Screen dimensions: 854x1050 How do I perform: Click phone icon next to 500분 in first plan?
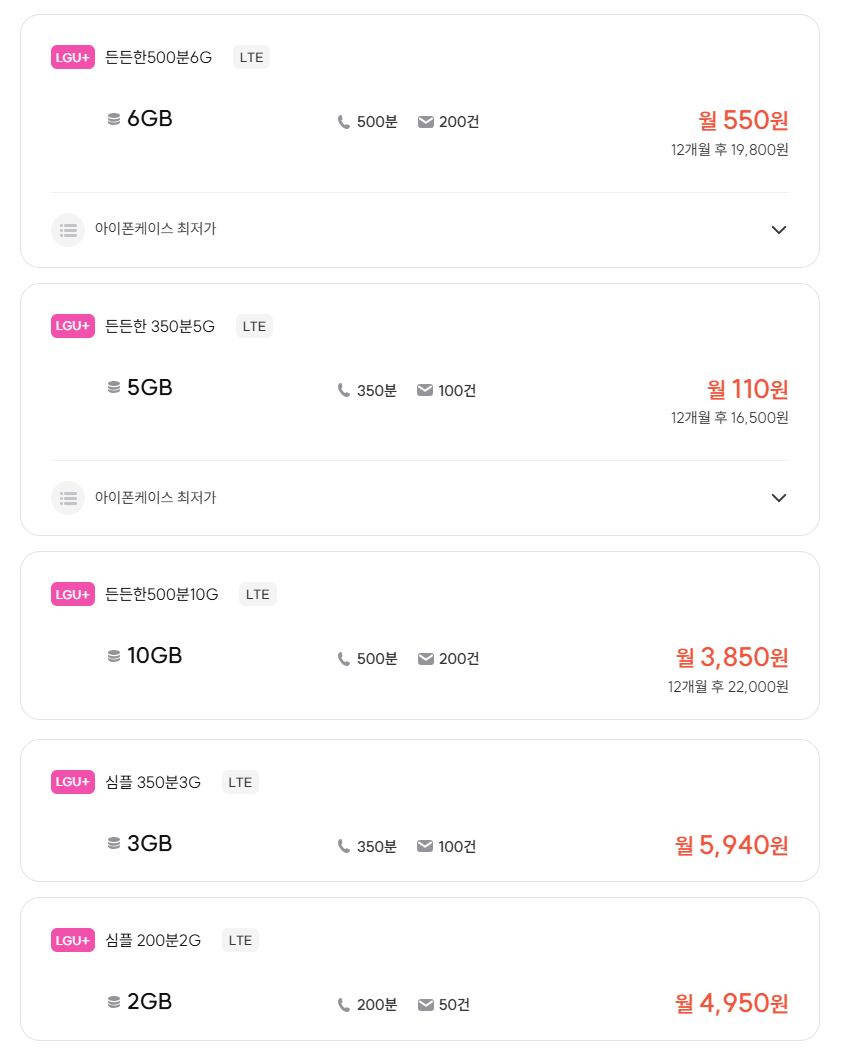(x=344, y=122)
